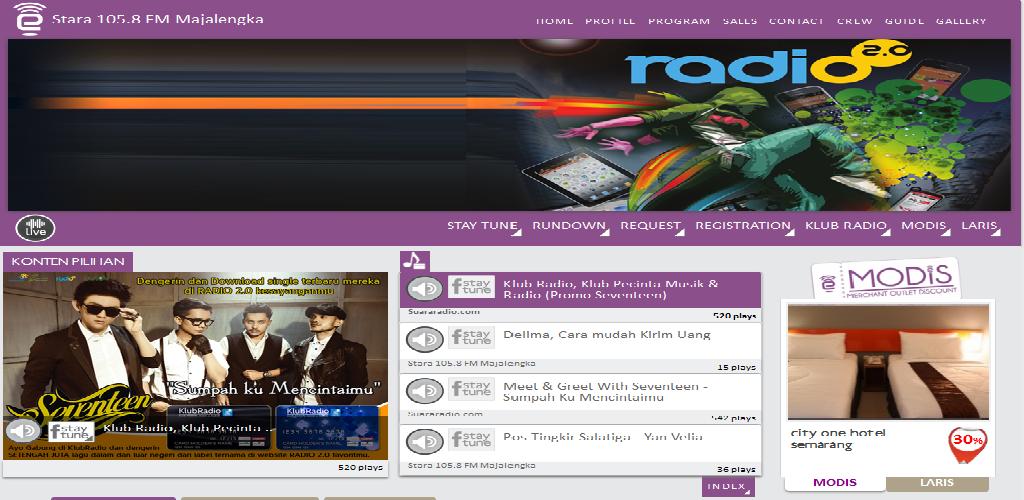Click stay tune badge in Delima row
Viewport: 1024px width, 500px height.
click(472, 337)
